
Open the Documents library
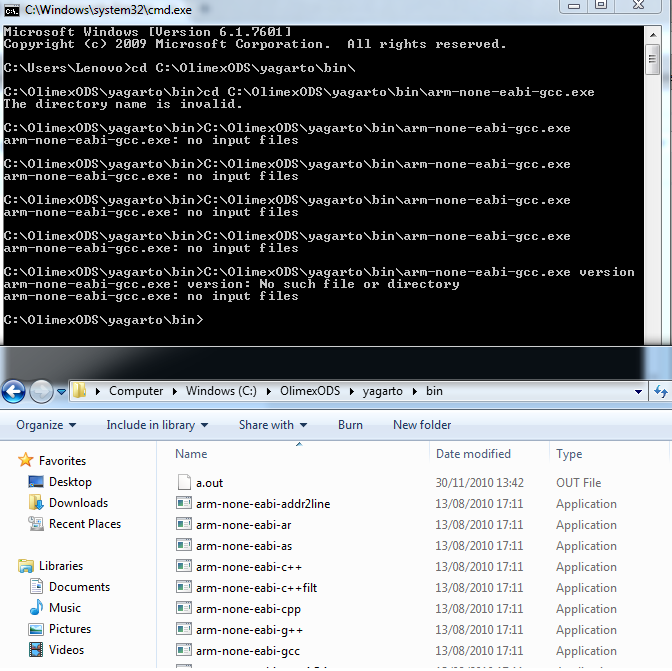79,587
